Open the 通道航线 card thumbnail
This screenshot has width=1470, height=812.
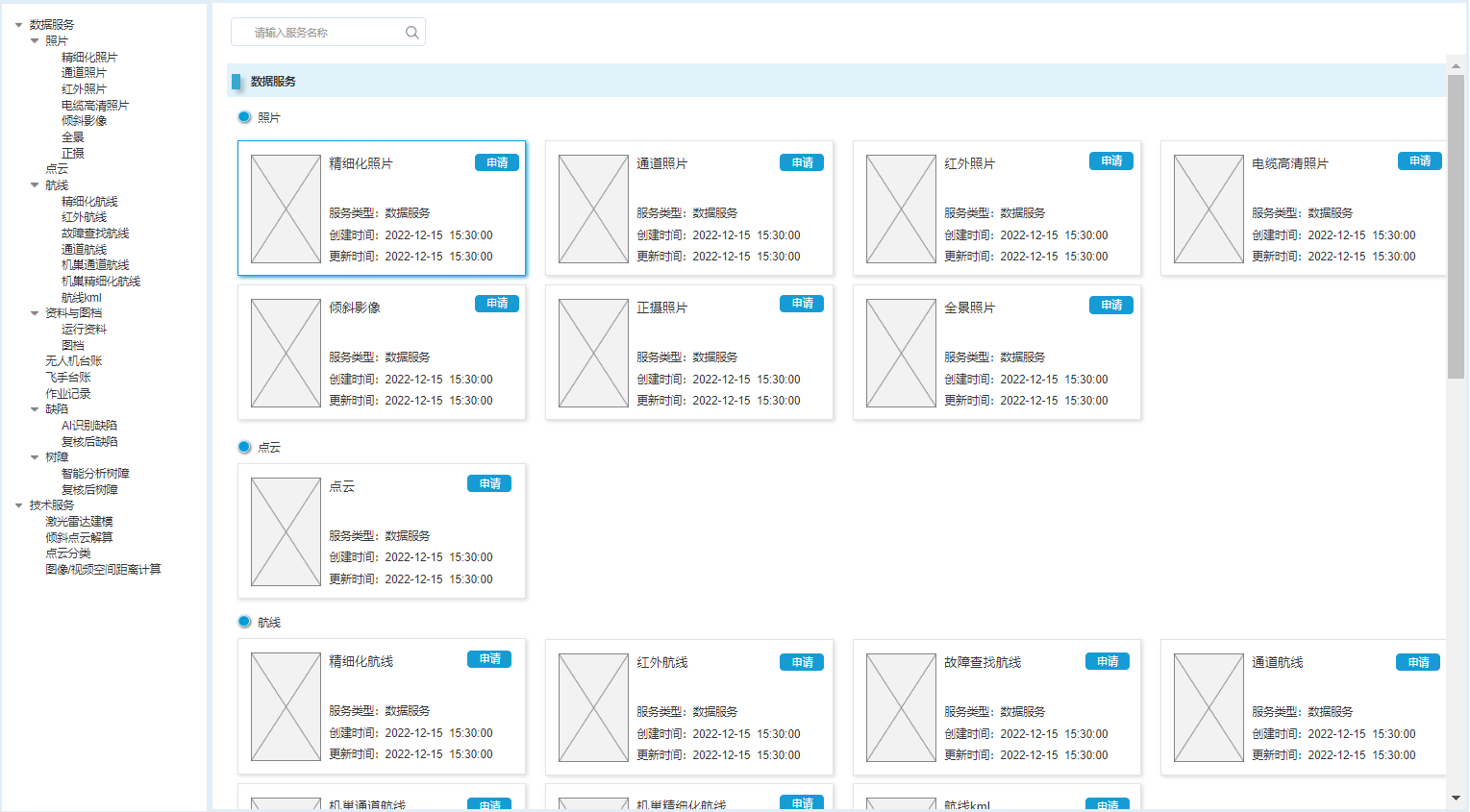[x=1208, y=708]
